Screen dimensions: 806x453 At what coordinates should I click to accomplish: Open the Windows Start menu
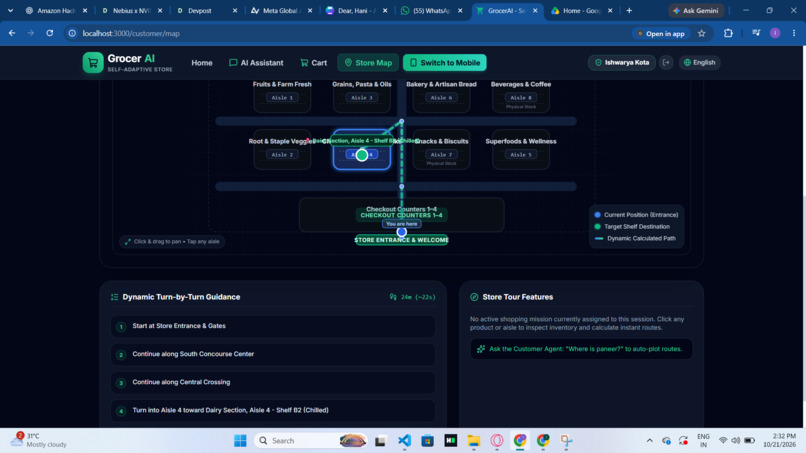click(240, 441)
